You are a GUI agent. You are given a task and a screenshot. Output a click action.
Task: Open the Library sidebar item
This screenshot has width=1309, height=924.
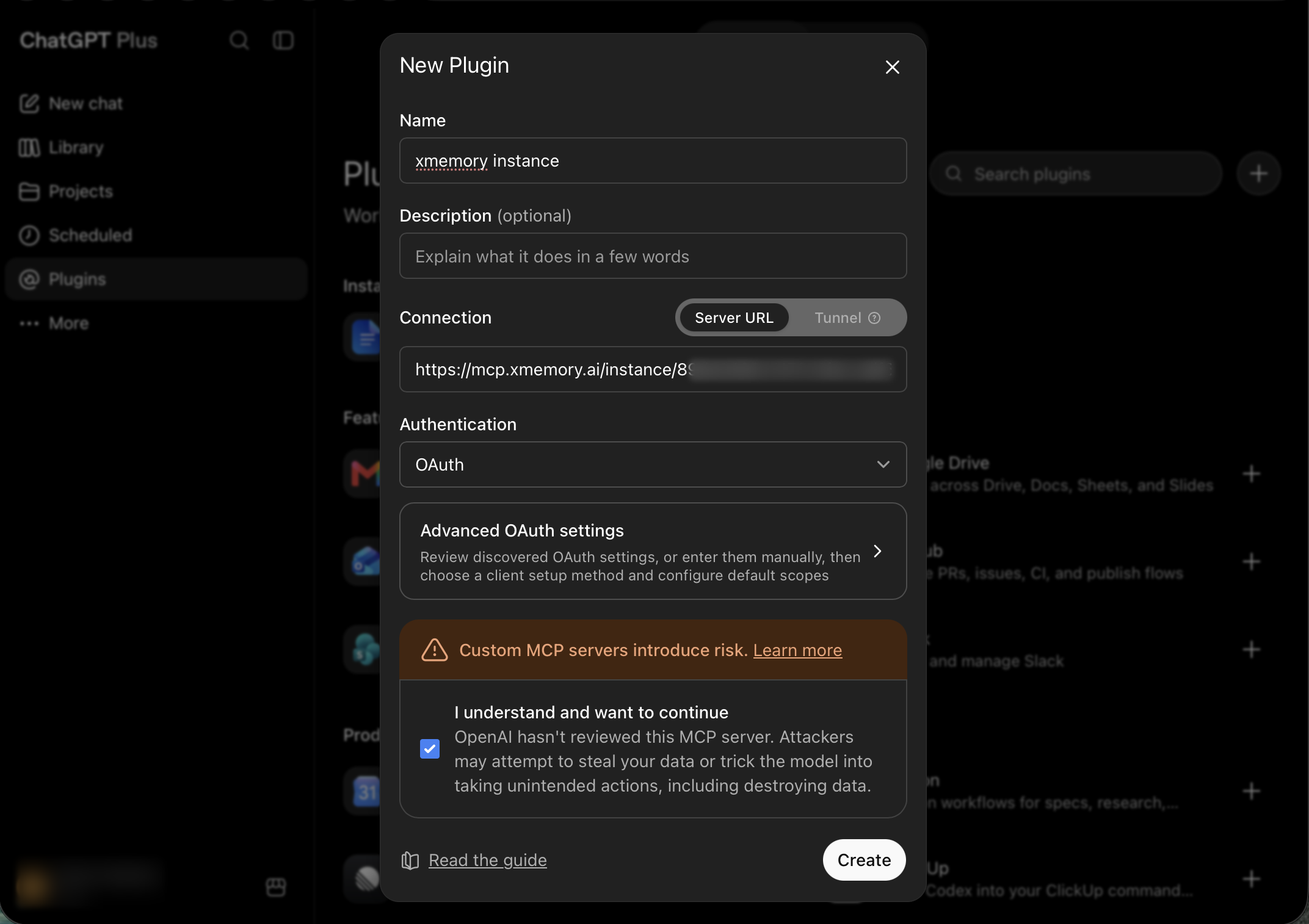coord(156,148)
